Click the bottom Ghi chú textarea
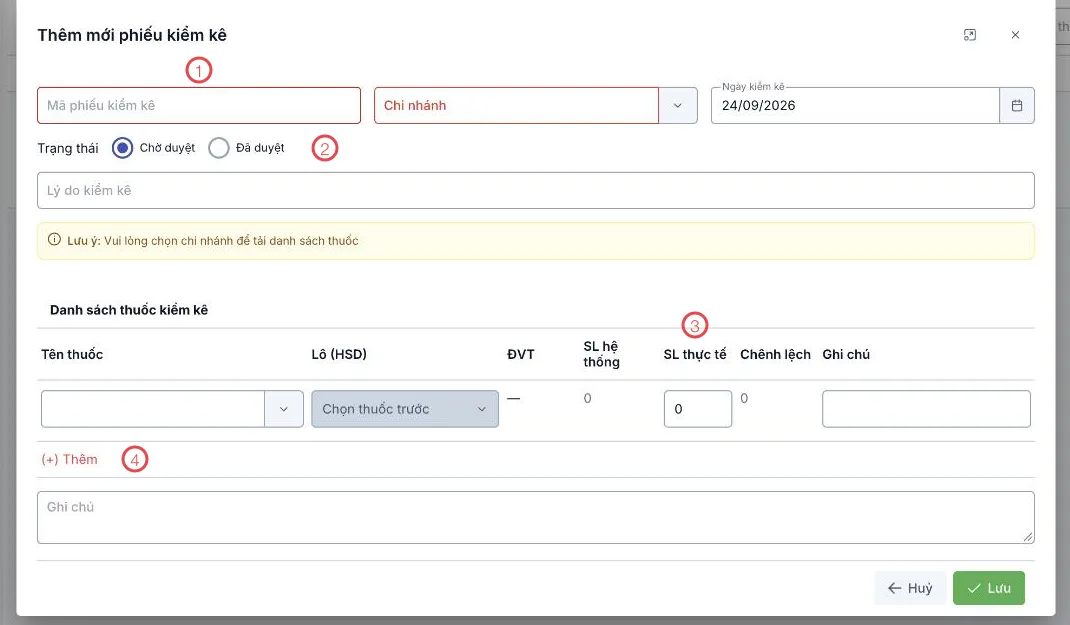This screenshot has width=1070, height=625. (536, 517)
